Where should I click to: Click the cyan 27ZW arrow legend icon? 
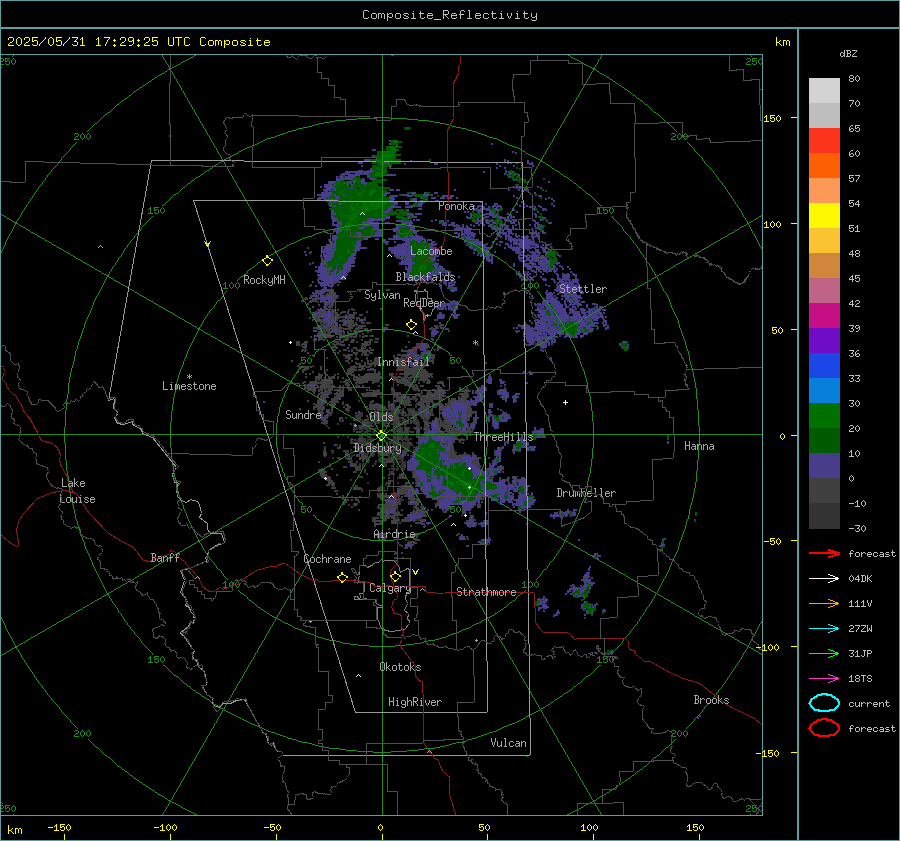824,629
